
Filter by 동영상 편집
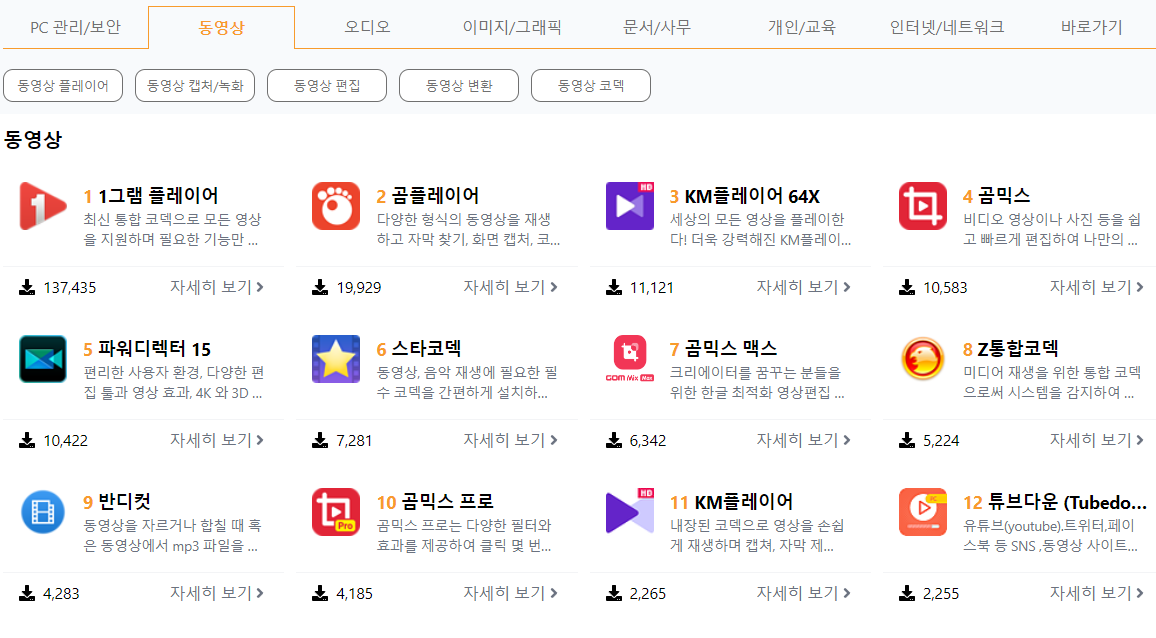(327, 86)
